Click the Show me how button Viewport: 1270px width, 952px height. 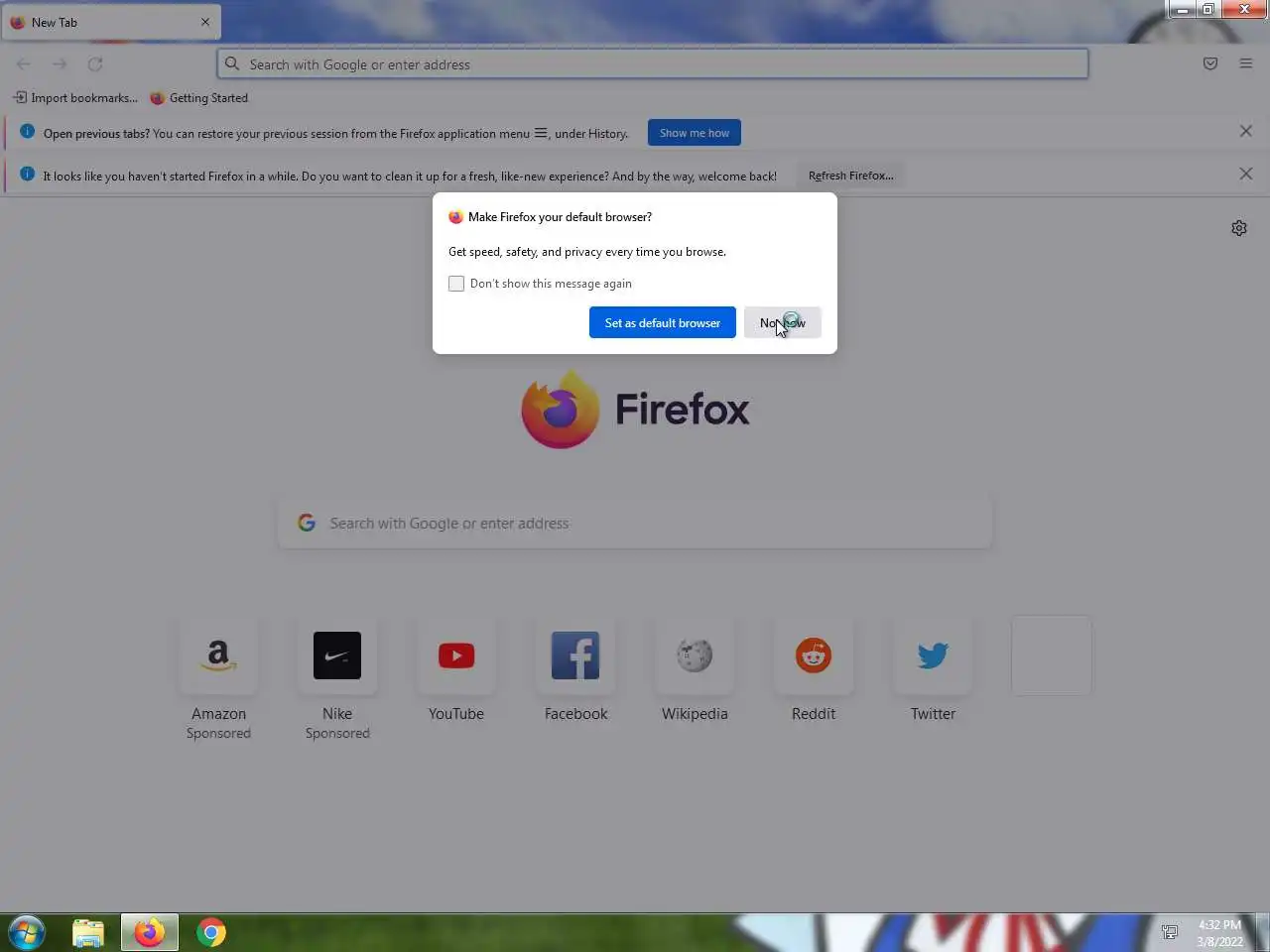(695, 133)
